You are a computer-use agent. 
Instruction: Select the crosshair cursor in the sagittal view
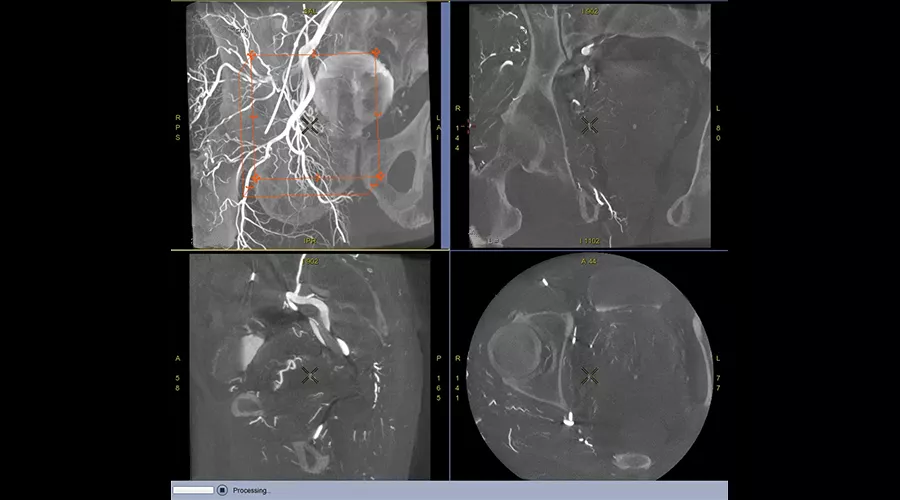pos(310,376)
